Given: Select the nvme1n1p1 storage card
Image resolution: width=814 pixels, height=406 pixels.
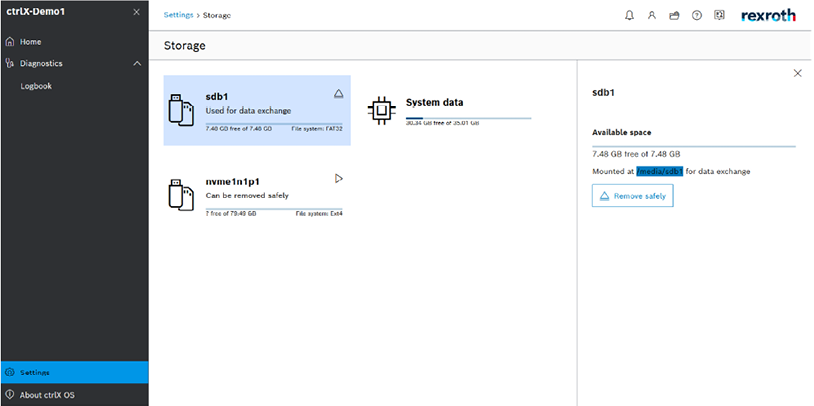Looking at the screenshot, I should pos(257,195).
